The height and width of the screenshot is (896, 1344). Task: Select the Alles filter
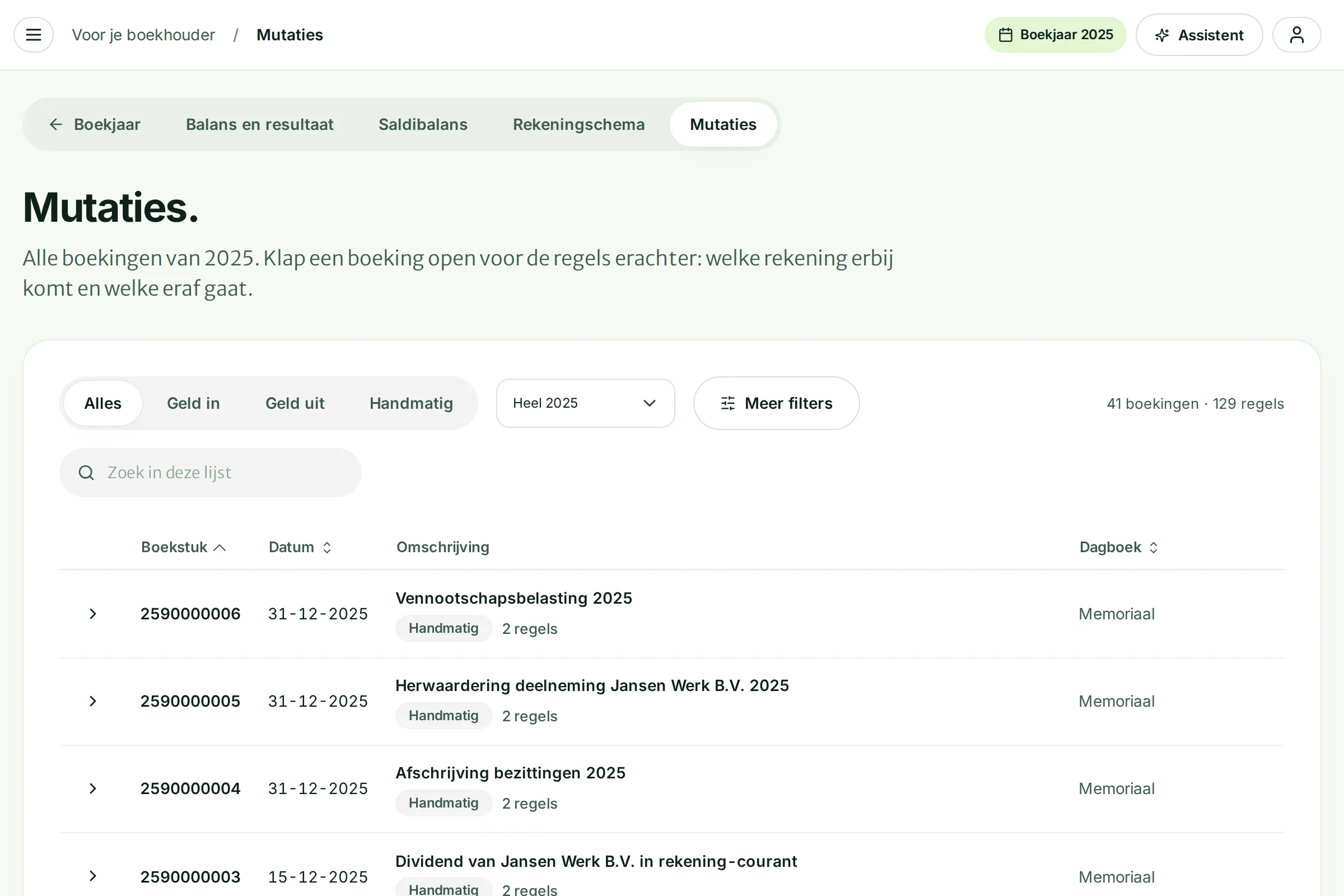click(103, 403)
